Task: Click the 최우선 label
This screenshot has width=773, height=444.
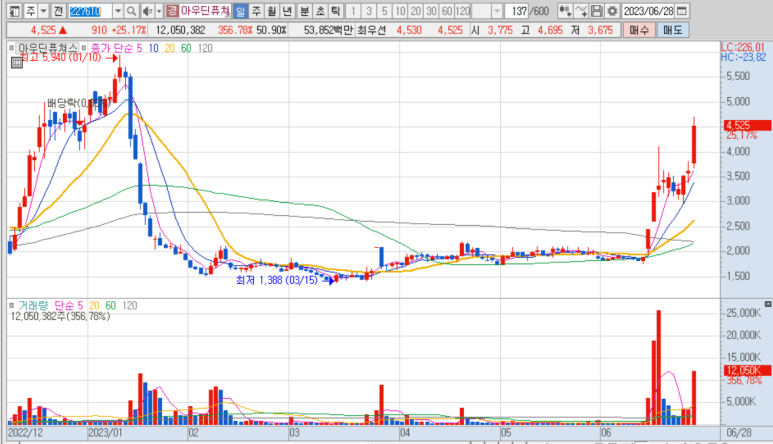Action: tap(372, 30)
